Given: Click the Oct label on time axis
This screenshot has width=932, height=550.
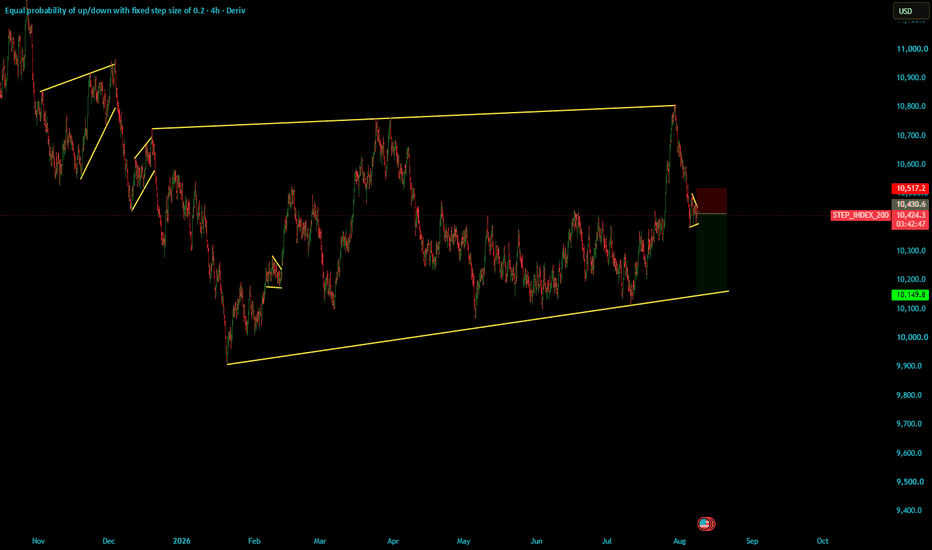Looking at the screenshot, I should click(x=822, y=541).
